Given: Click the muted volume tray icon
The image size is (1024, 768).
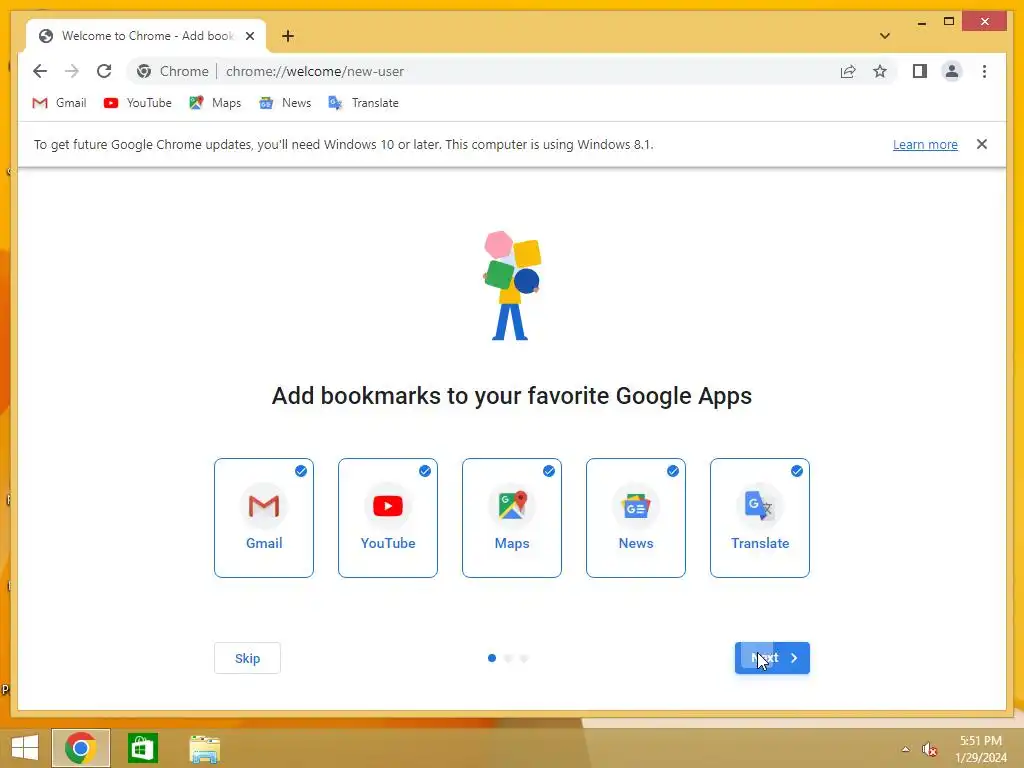Looking at the screenshot, I should [x=929, y=749].
